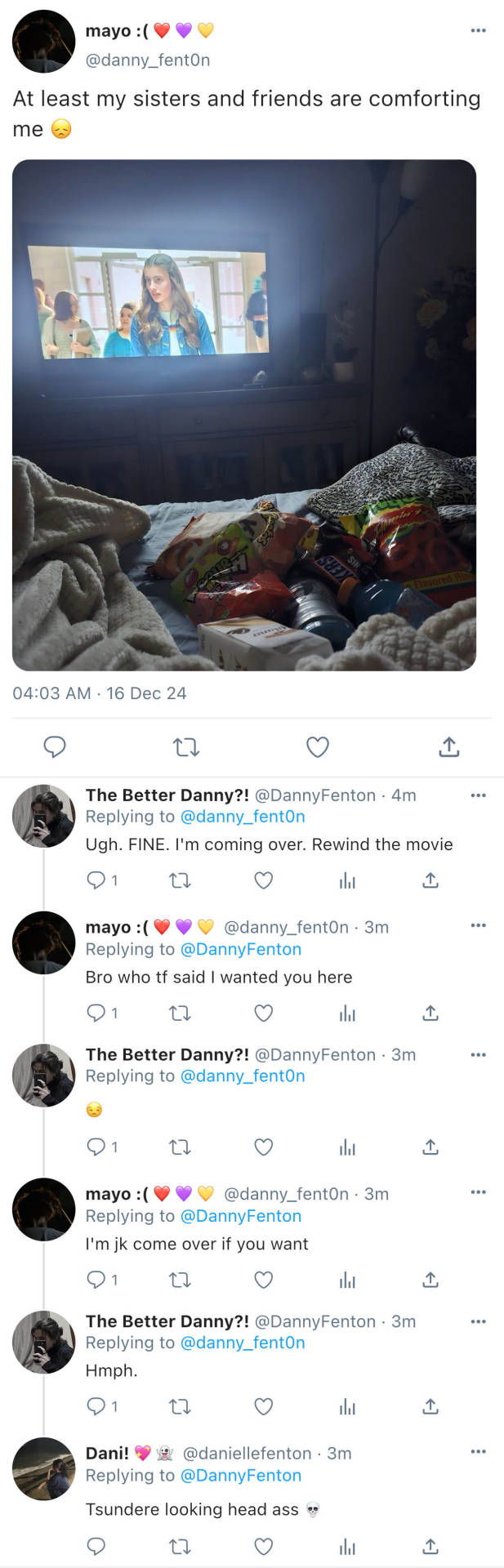
Task: Open more options on the main tweet
Action: pos(478,31)
